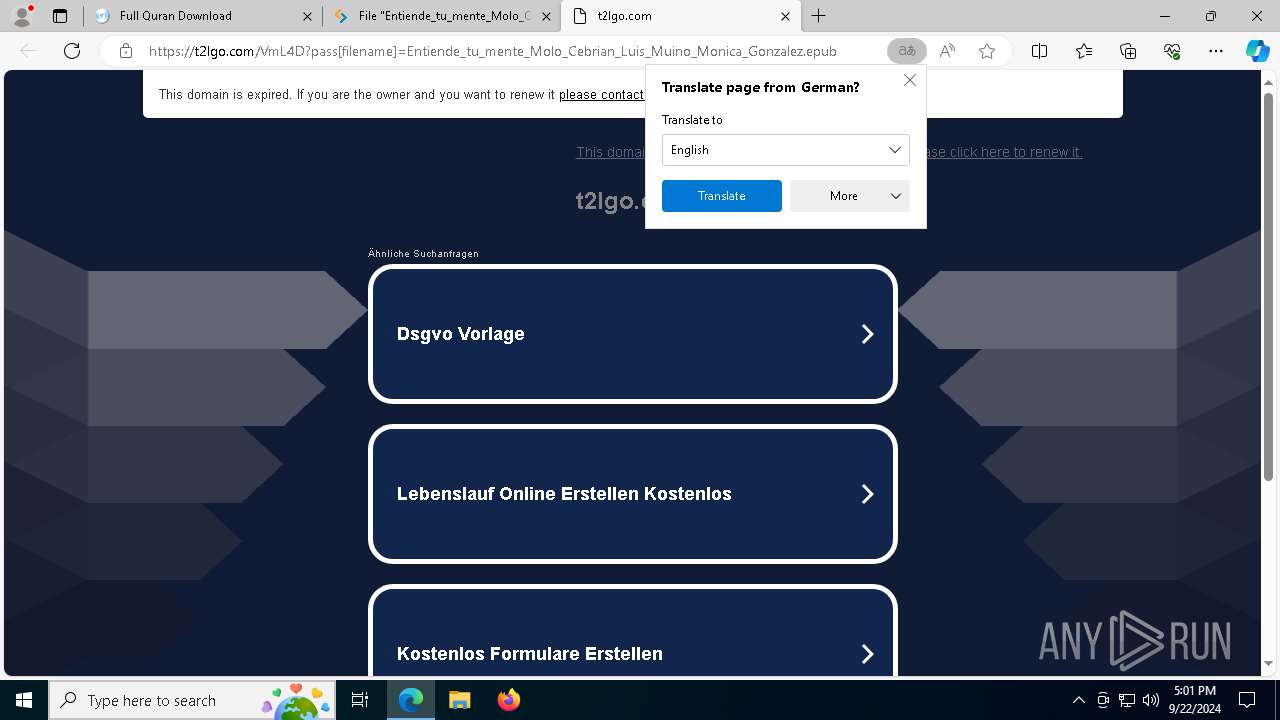Click arrow chevron on Kostenlos Formulare card
The width and height of the screenshot is (1280, 720).
tap(867, 654)
